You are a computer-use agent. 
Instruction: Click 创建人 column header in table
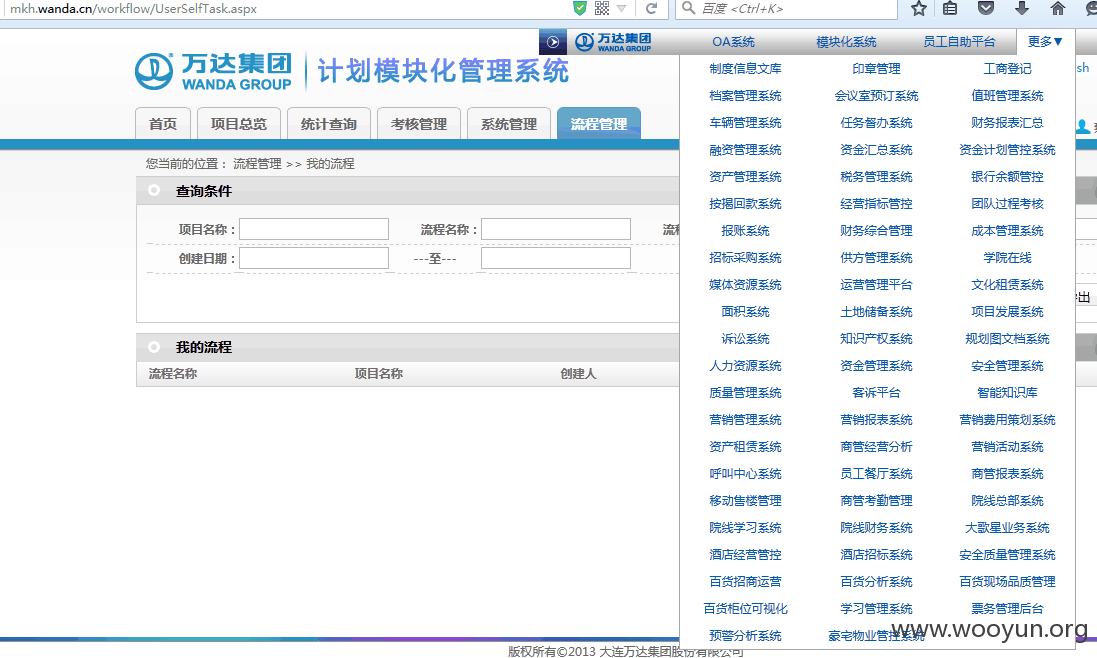(579, 374)
